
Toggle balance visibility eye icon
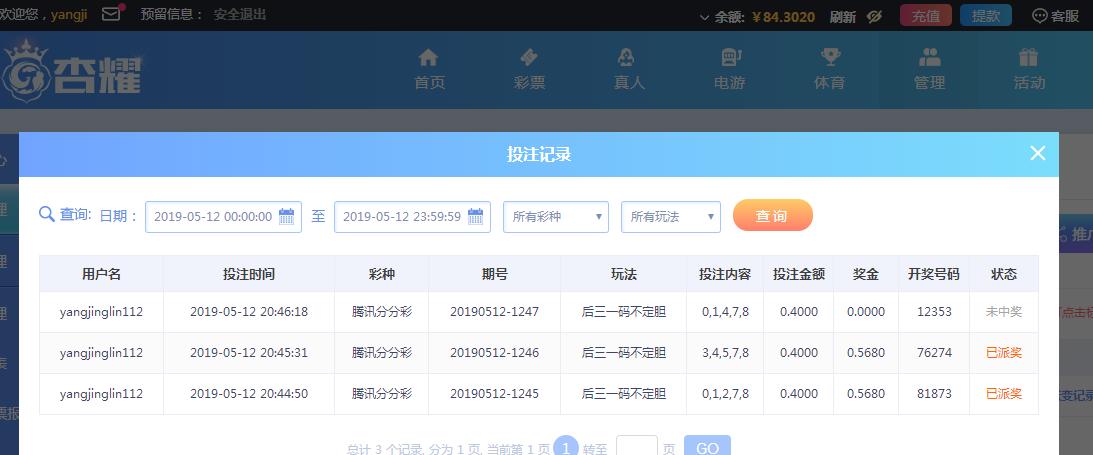[x=874, y=16]
